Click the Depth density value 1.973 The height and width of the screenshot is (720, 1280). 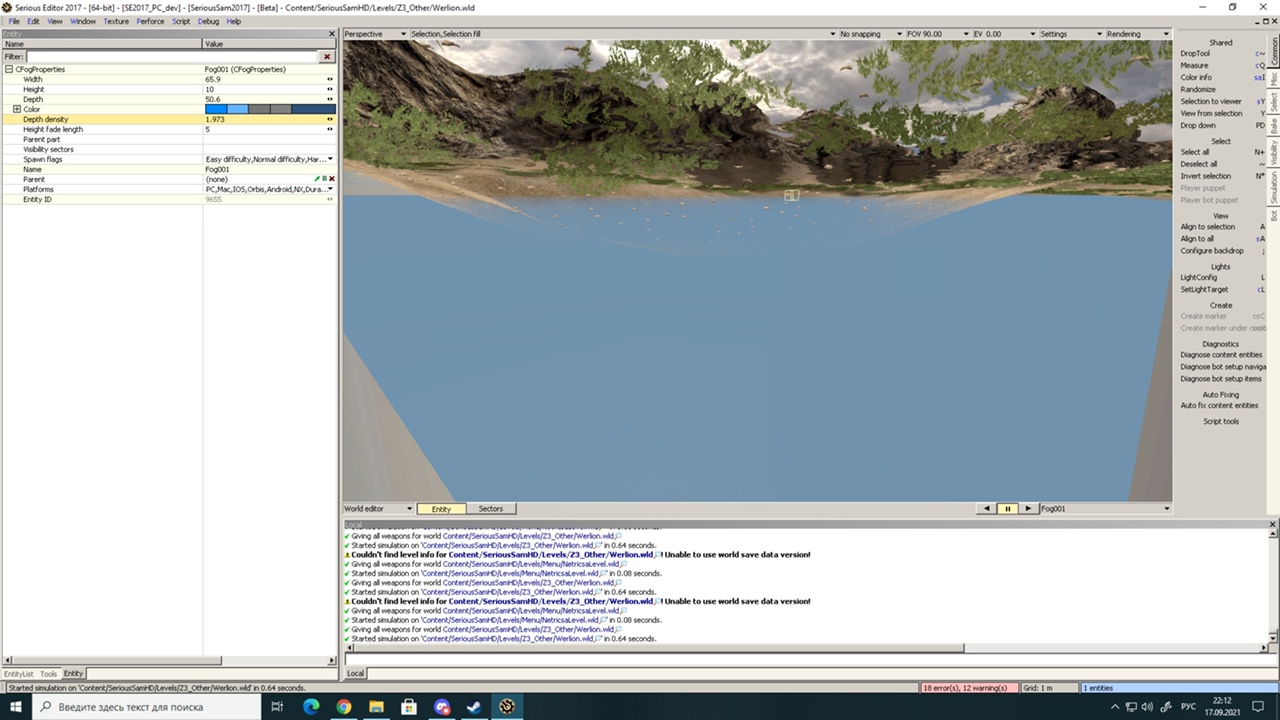(x=215, y=119)
